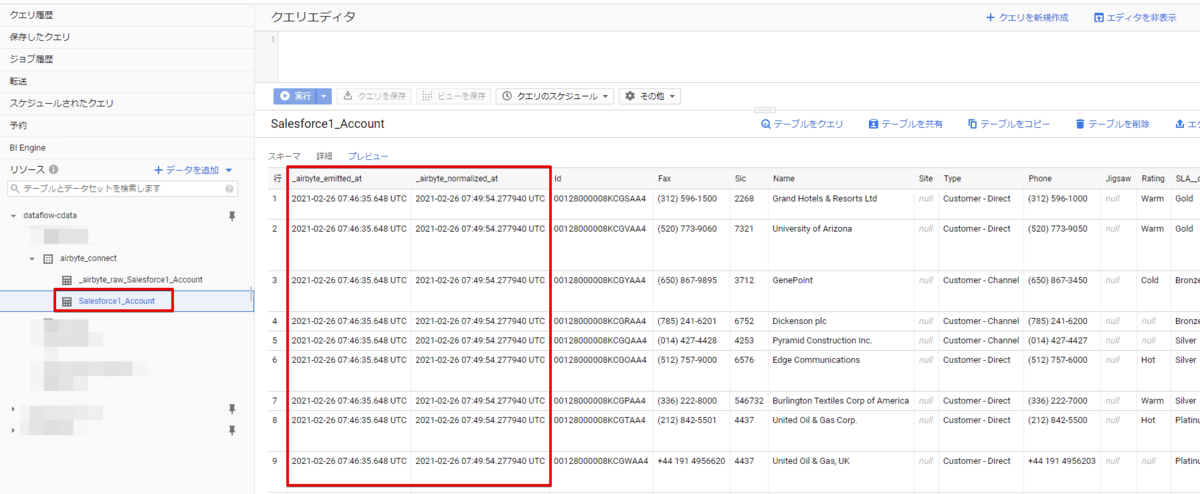1200x494 pixels.
Task: Click Pyramid Construction Inc. cell
Action: (x=822, y=340)
